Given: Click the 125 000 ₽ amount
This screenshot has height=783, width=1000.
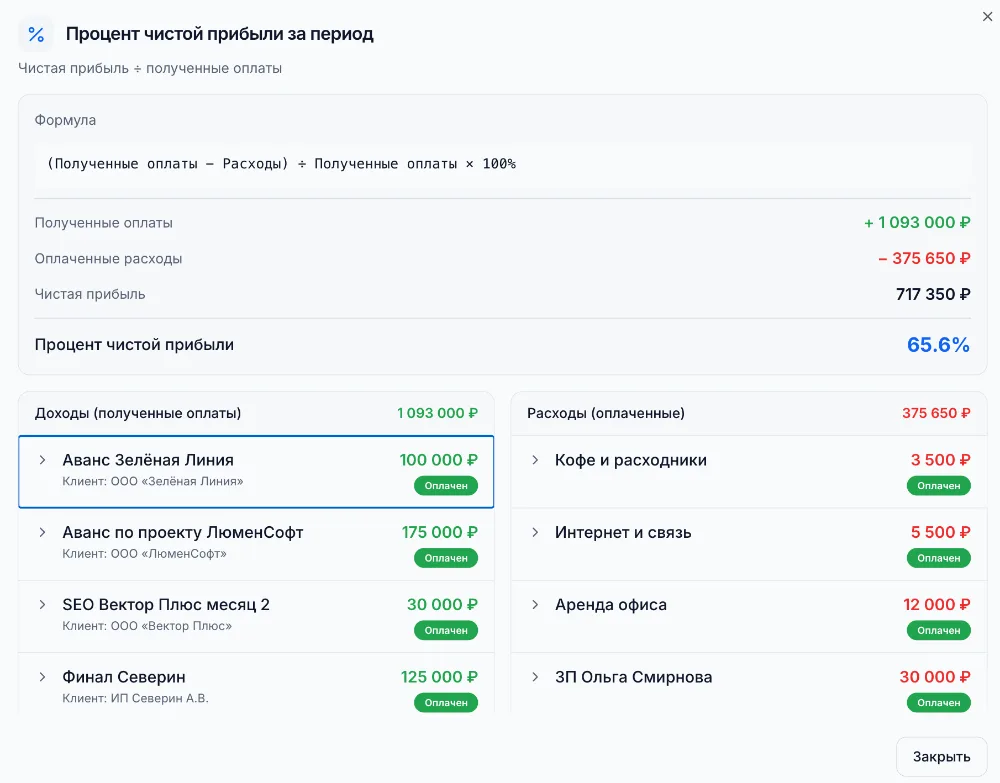Looking at the screenshot, I should click(x=439, y=677).
